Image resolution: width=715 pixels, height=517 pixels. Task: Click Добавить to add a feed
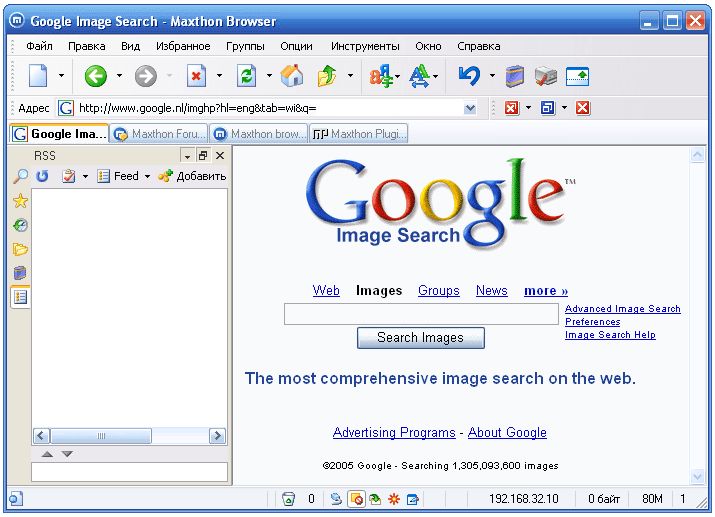tap(192, 176)
